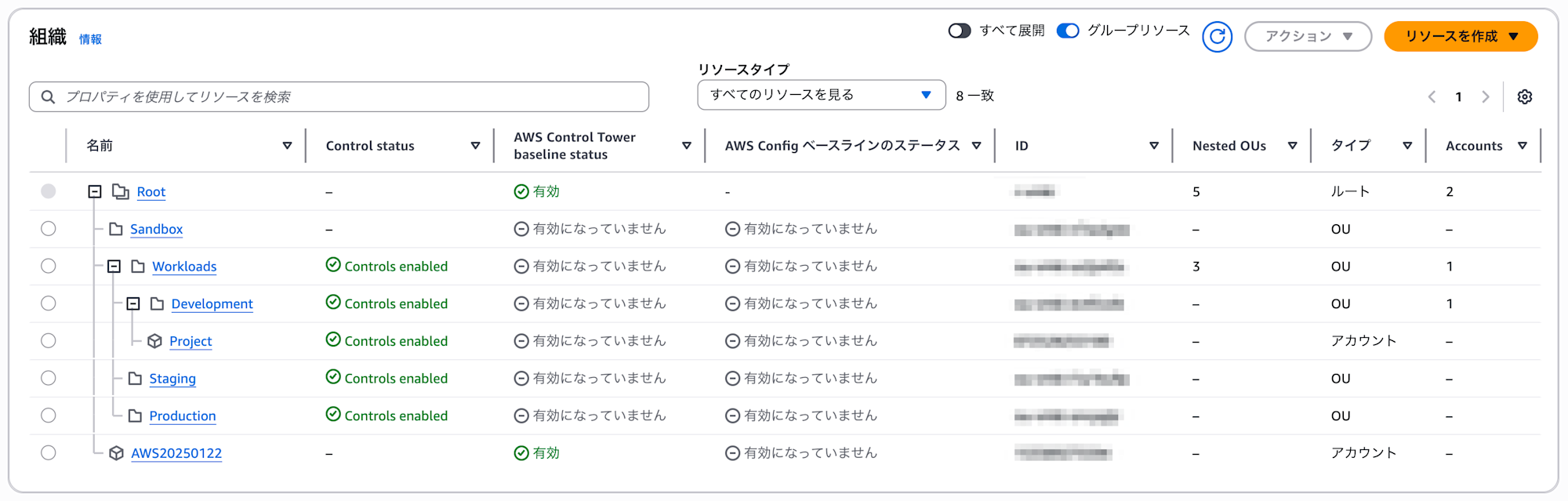Image resolution: width=1568 pixels, height=501 pixels.
Task: Toggle the グループリソース switch
Action: [x=1068, y=31]
